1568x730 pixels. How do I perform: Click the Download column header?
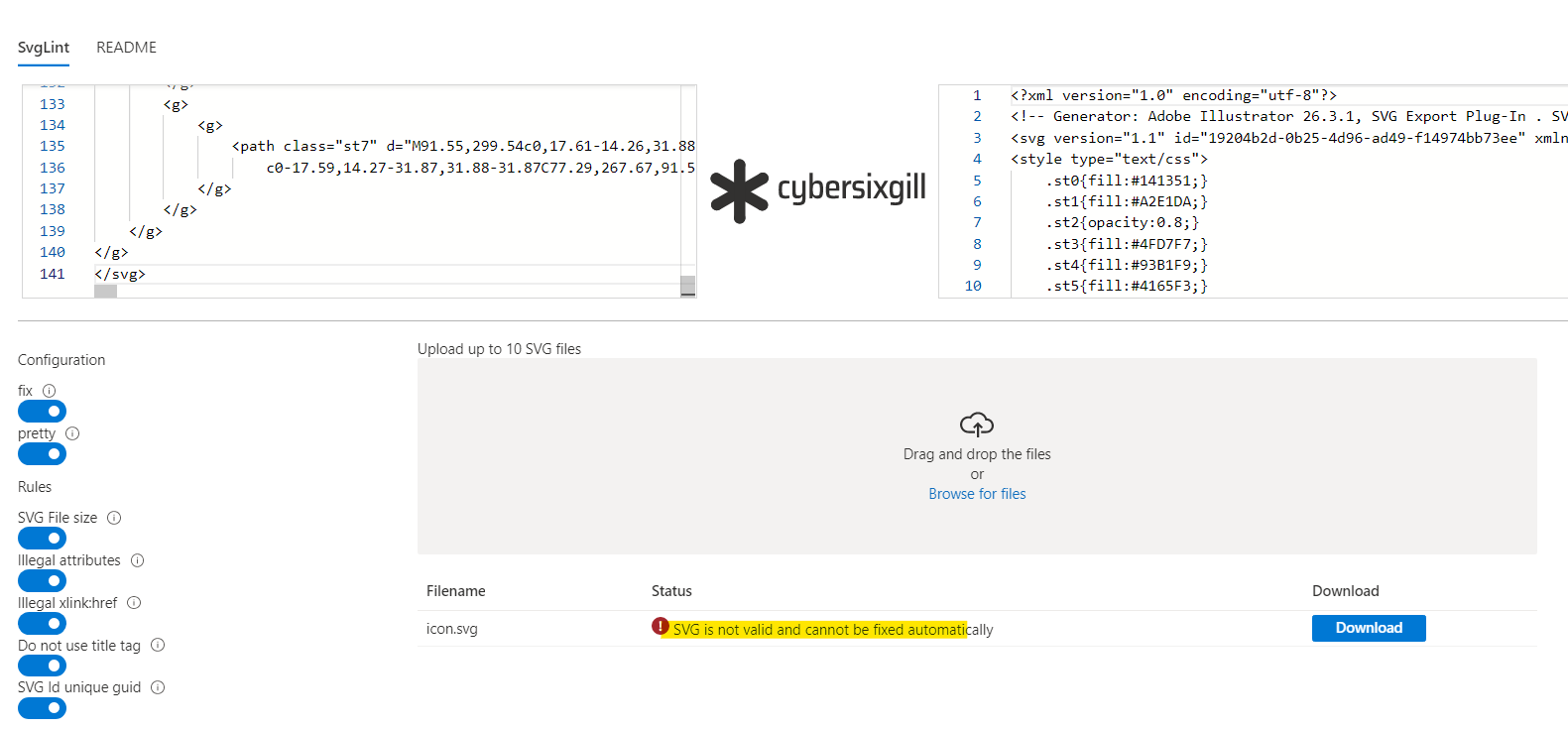[x=1346, y=591]
